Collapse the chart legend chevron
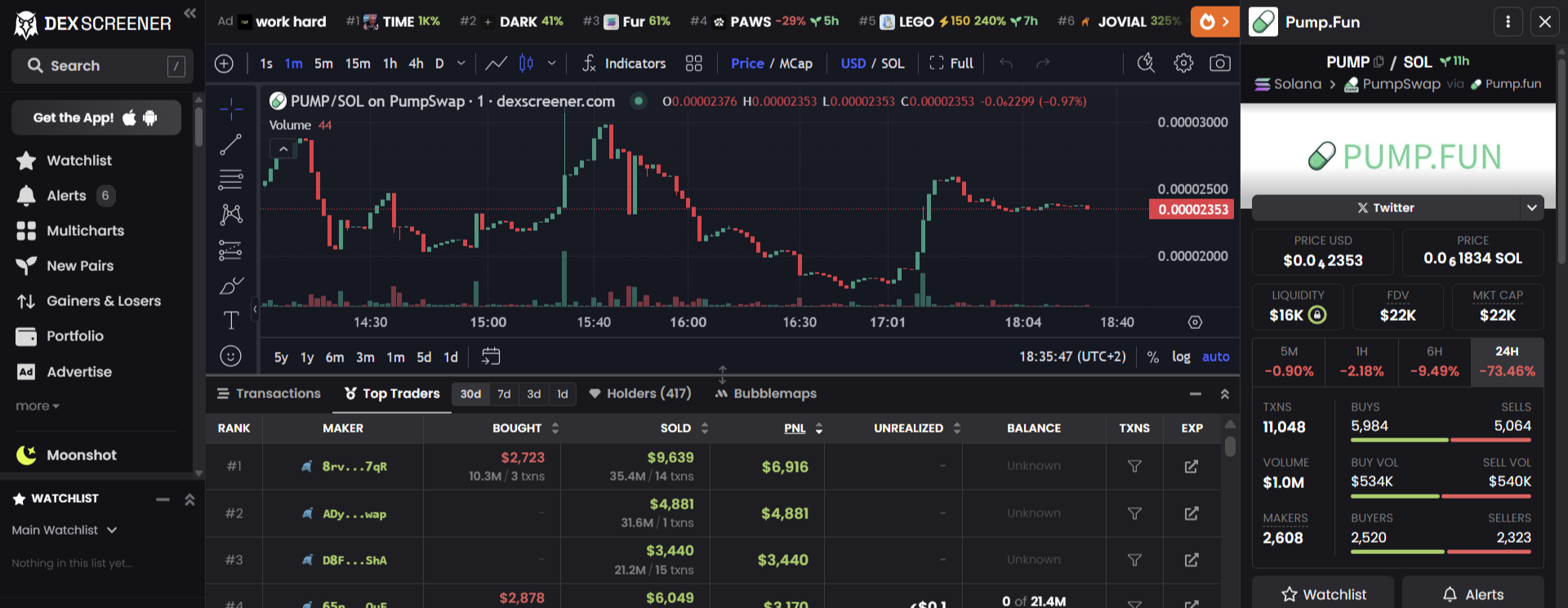1568x608 pixels. 283,149
